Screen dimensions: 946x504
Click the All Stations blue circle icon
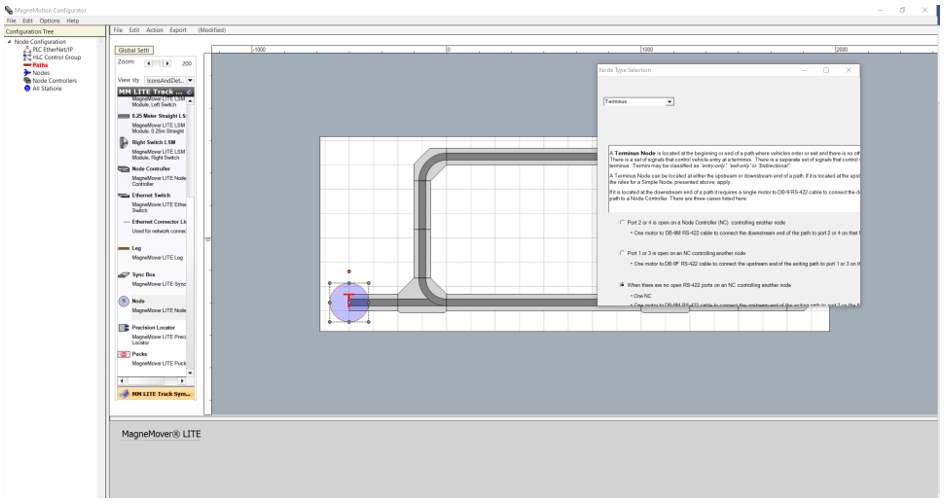pyautogui.click(x=27, y=88)
